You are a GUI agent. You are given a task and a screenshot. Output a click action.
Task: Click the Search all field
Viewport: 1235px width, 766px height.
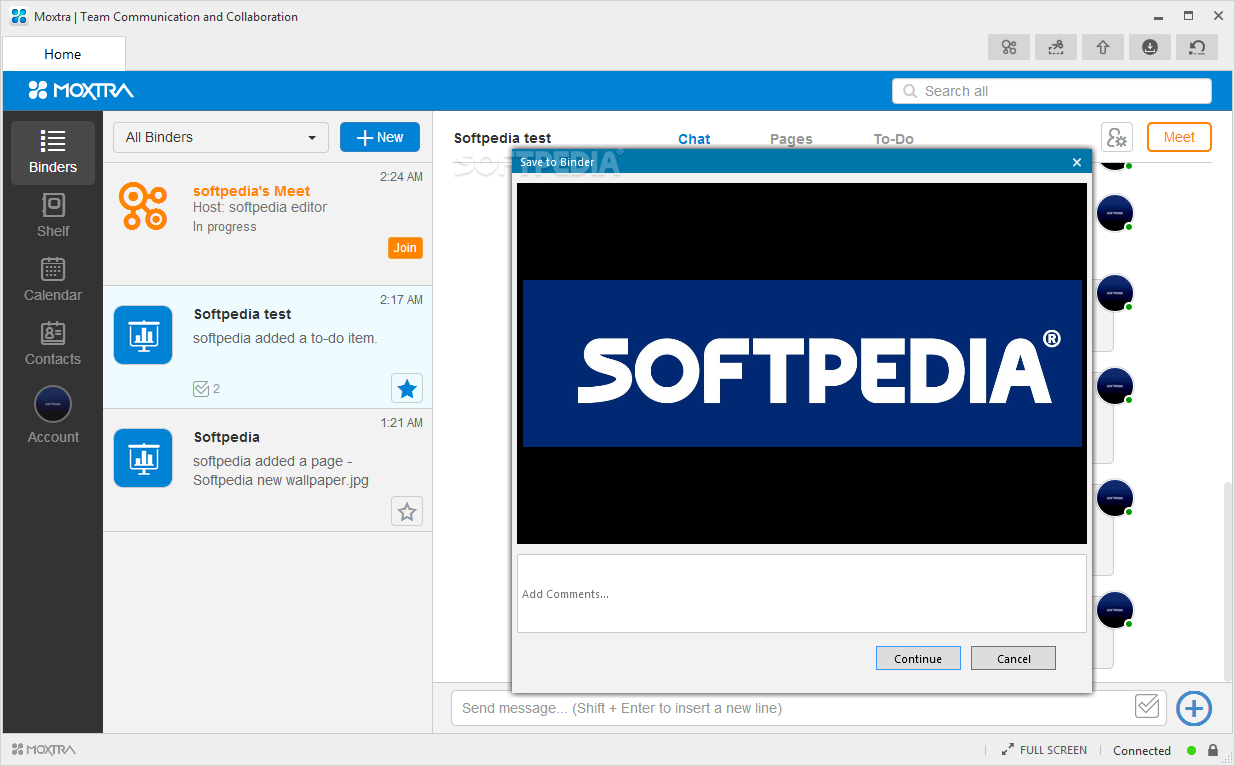(1051, 91)
